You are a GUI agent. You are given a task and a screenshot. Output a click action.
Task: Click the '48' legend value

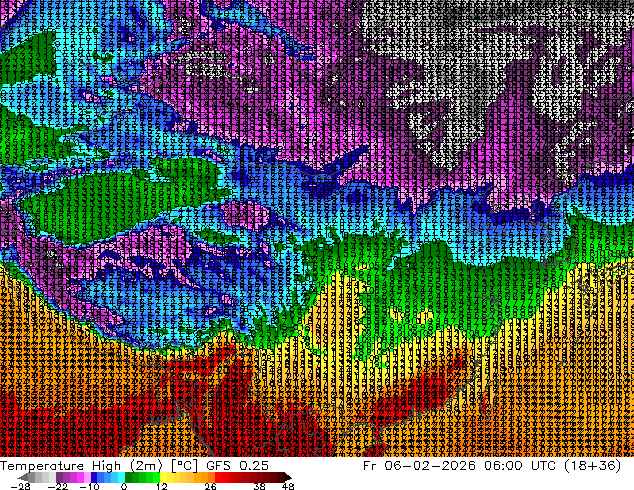click(288, 486)
